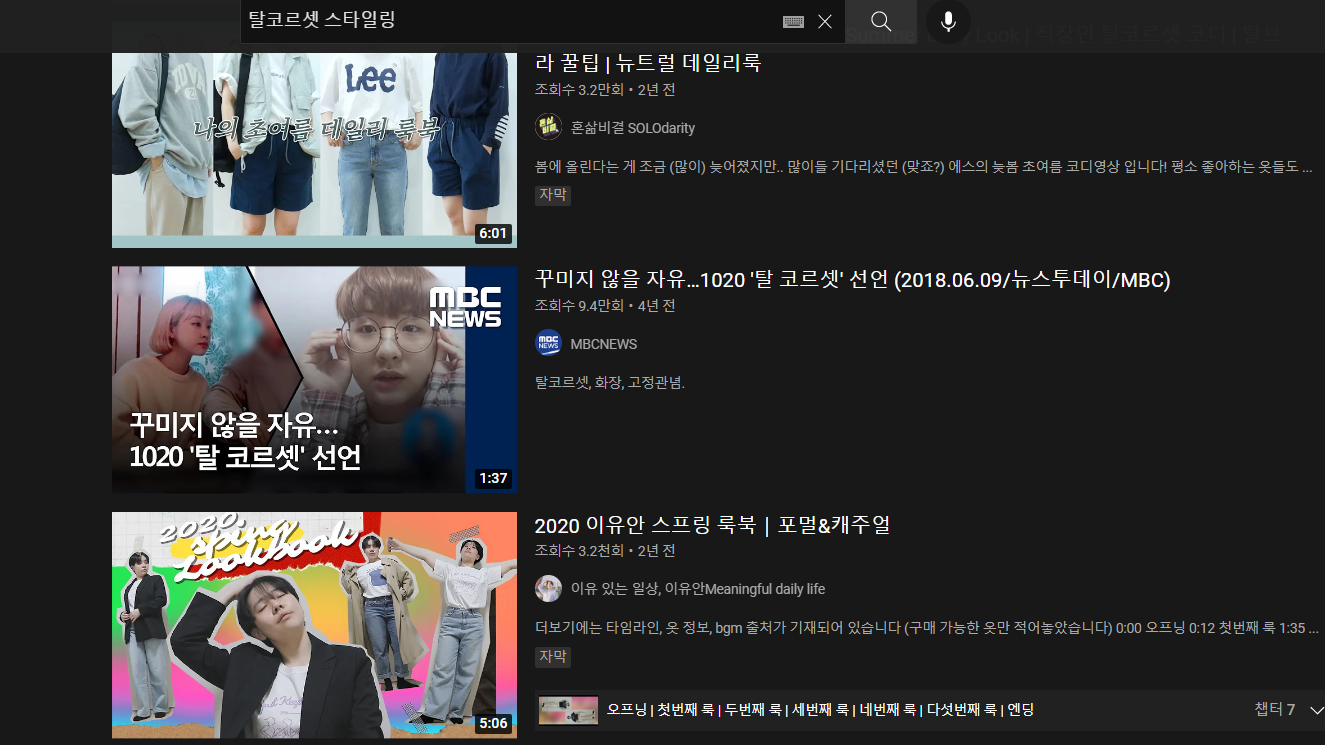Open video title ending with 뉴트럴 데일리룩

coord(648,63)
